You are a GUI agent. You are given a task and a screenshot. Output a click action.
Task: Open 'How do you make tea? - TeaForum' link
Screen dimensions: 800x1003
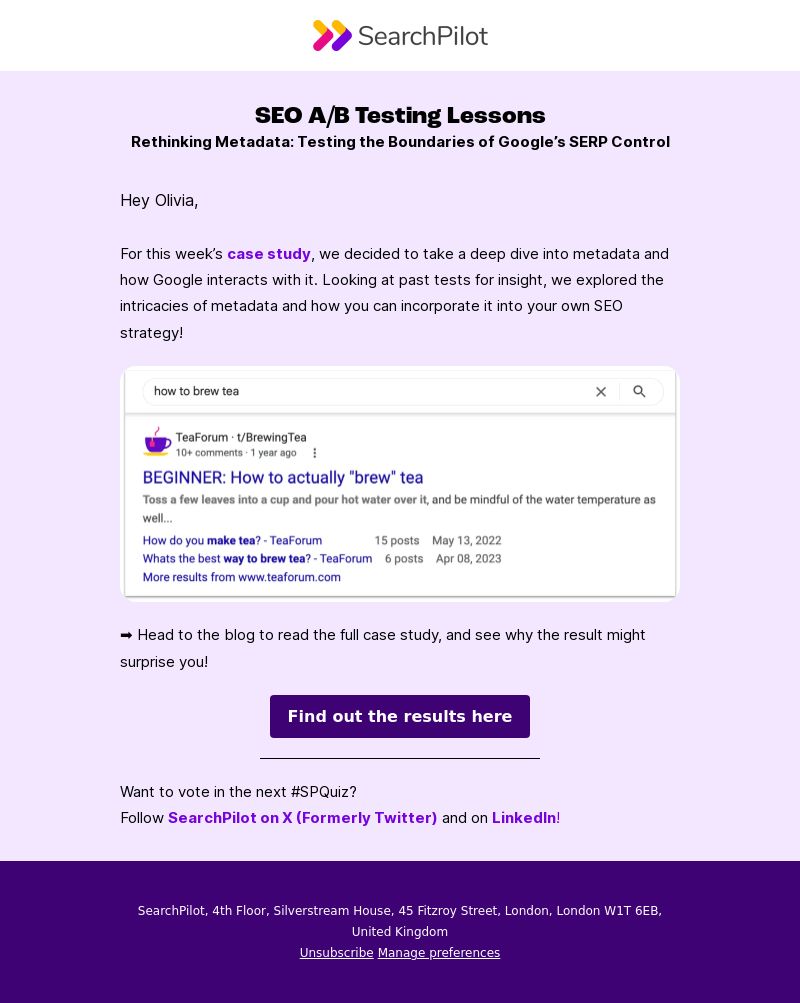232,541
